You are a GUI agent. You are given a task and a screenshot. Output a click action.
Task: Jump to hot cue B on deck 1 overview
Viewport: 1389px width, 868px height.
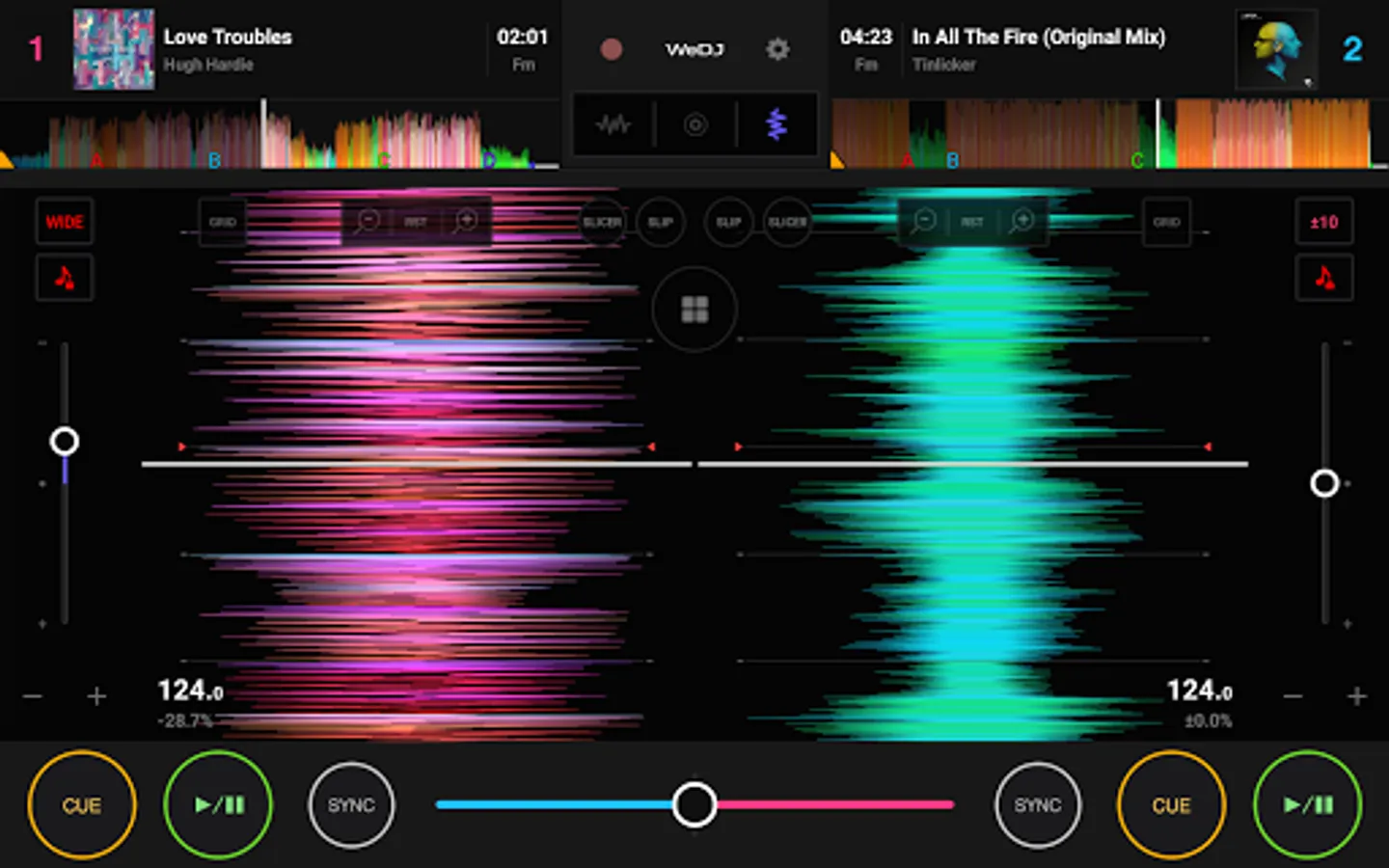214,160
